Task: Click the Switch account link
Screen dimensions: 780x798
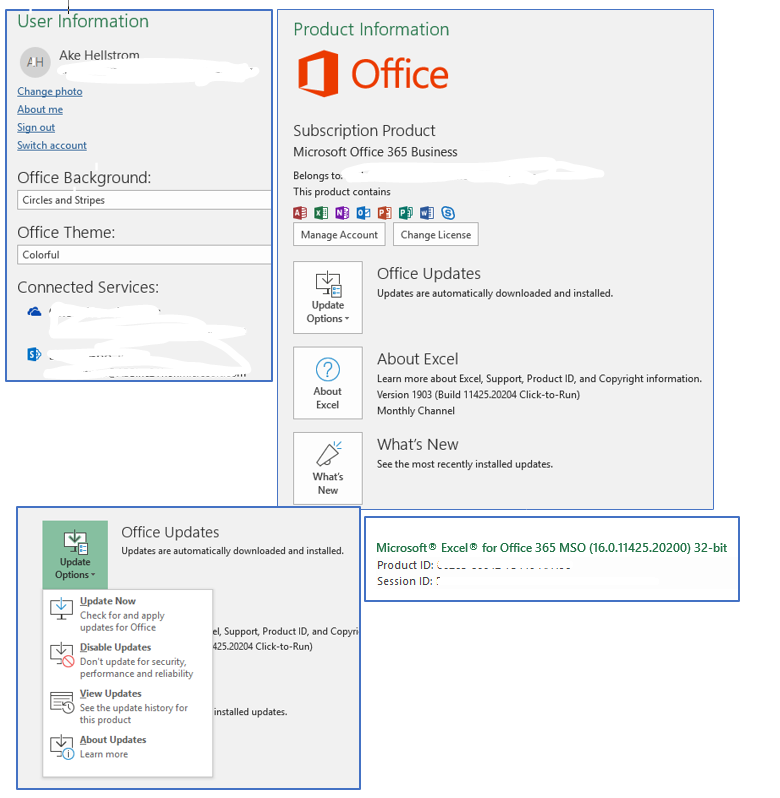Action: point(52,145)
